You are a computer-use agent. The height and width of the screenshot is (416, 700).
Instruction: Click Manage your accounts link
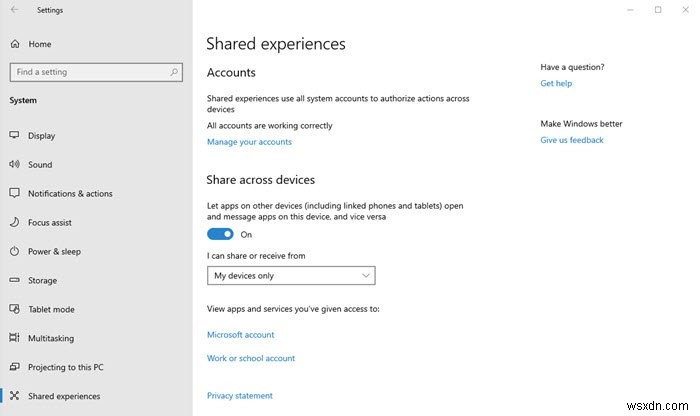point(249,142)
